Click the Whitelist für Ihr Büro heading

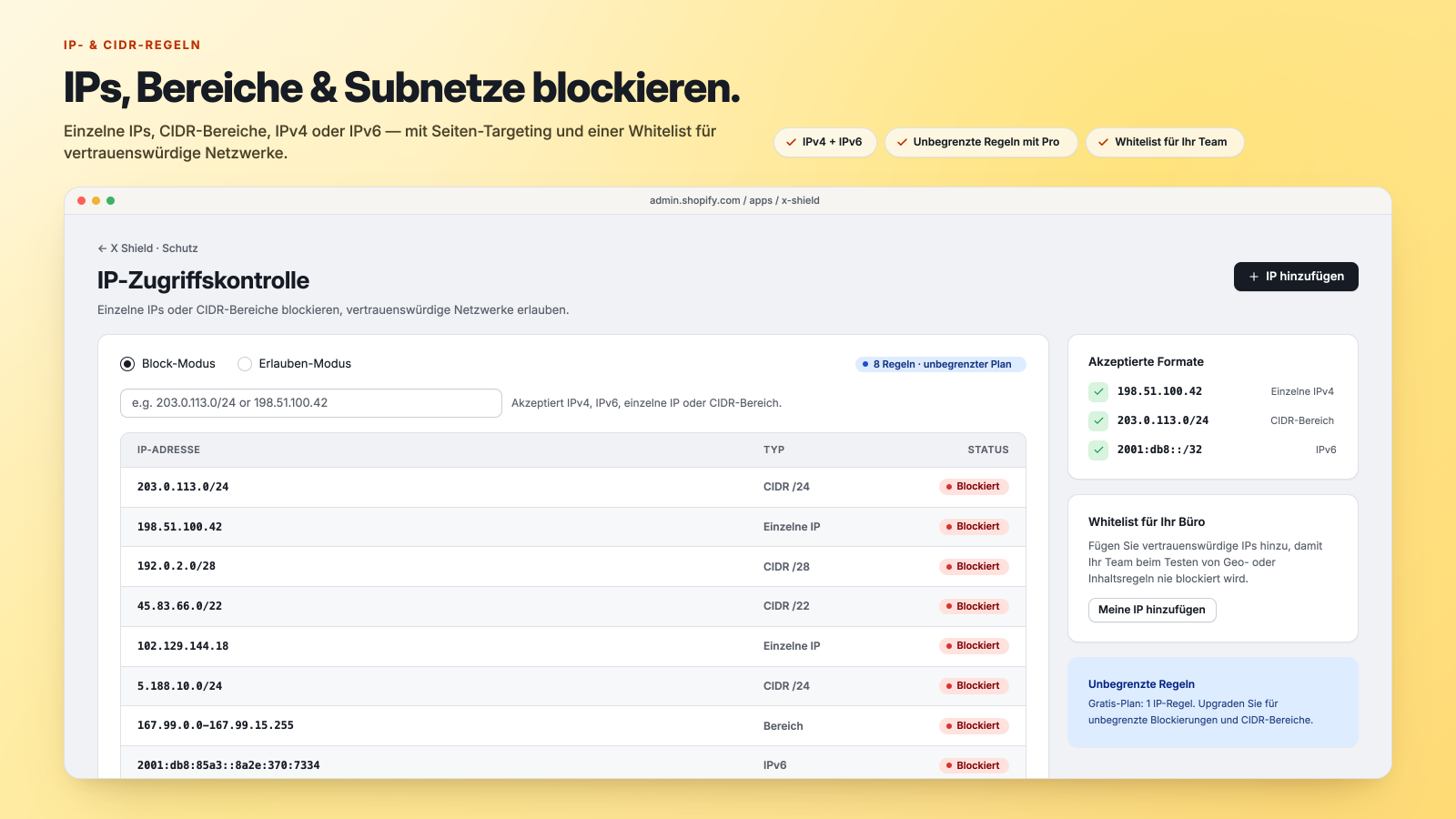[x=1147, y=522]
